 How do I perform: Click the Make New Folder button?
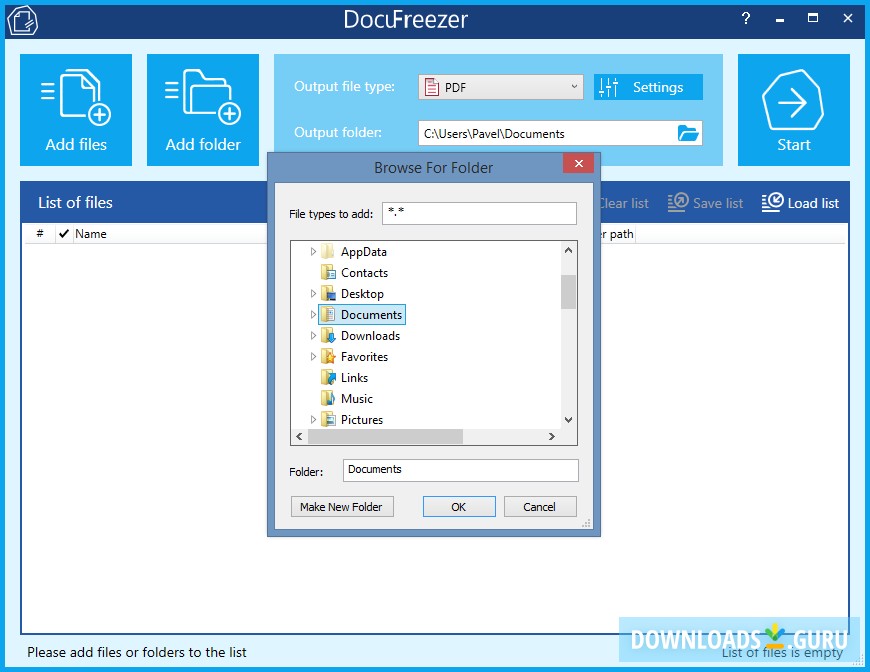[x=342, y=507]
